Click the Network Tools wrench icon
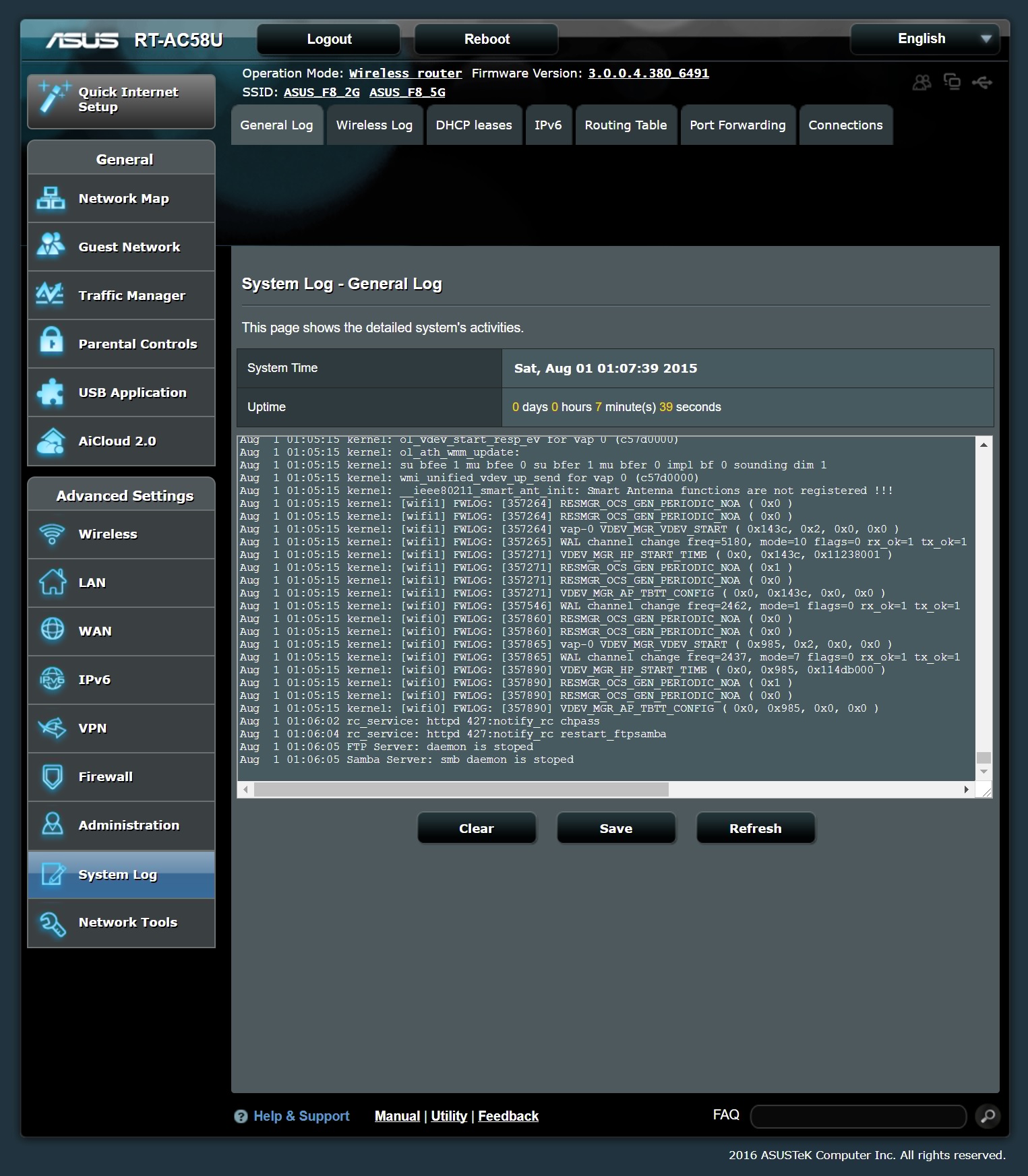Image resolution: width=1028 pixels, height=1176 pixels. point(52,923)
